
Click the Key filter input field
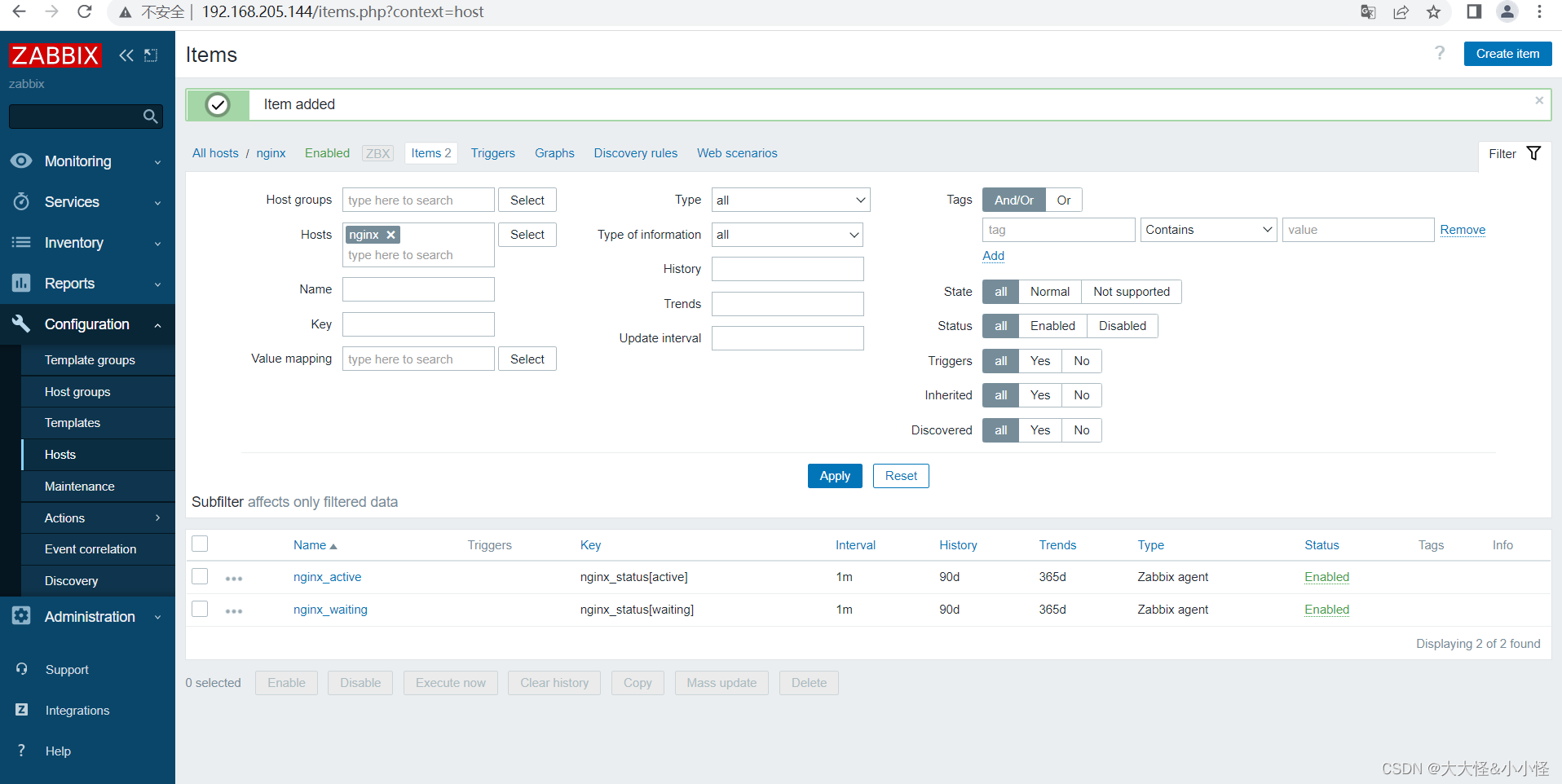[418, 324]
